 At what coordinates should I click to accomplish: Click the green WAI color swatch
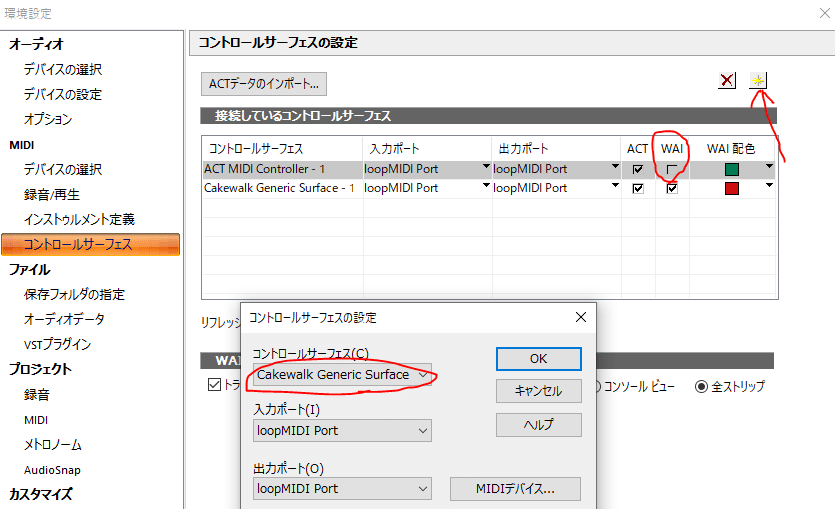pyautogui.click(x=732, y=169)
